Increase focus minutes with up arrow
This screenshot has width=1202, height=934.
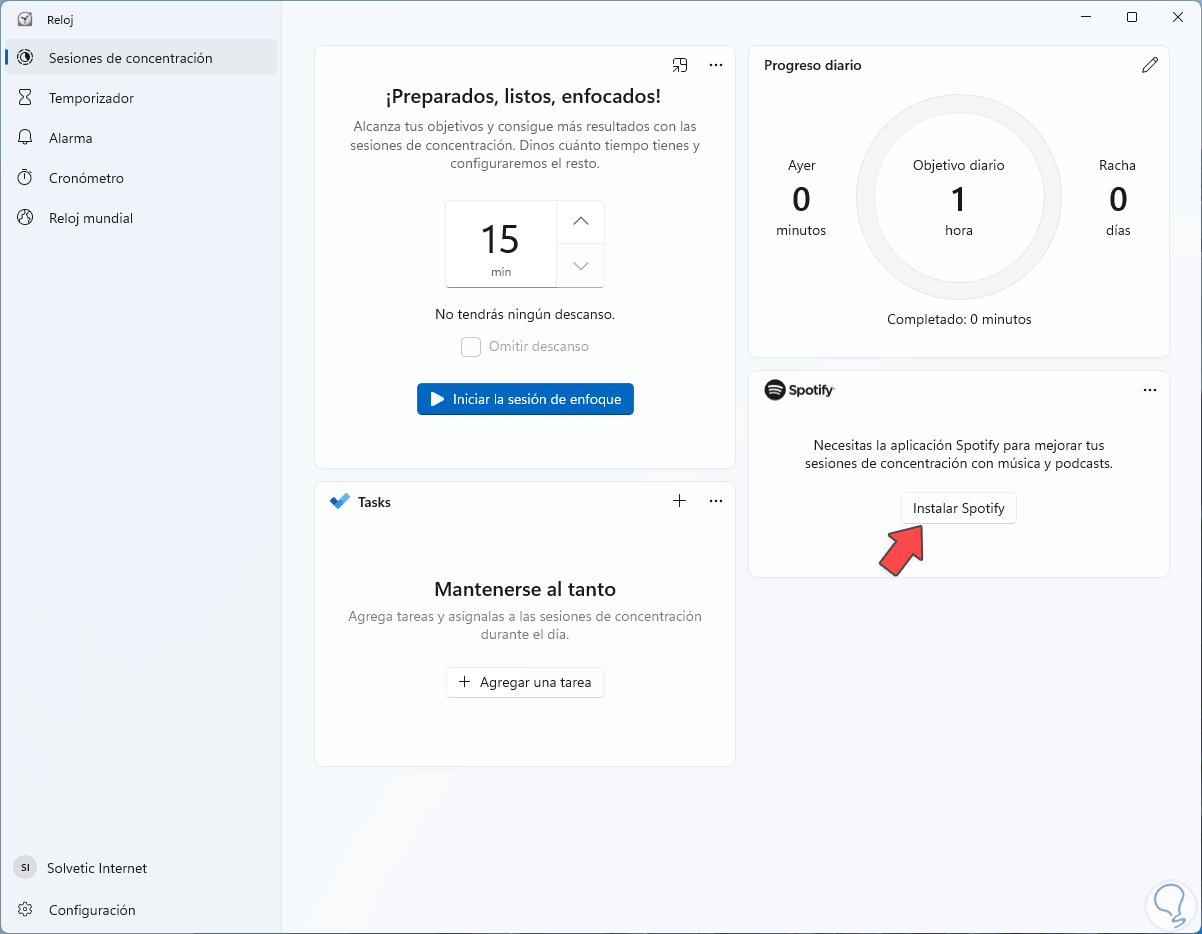(581, 222)
